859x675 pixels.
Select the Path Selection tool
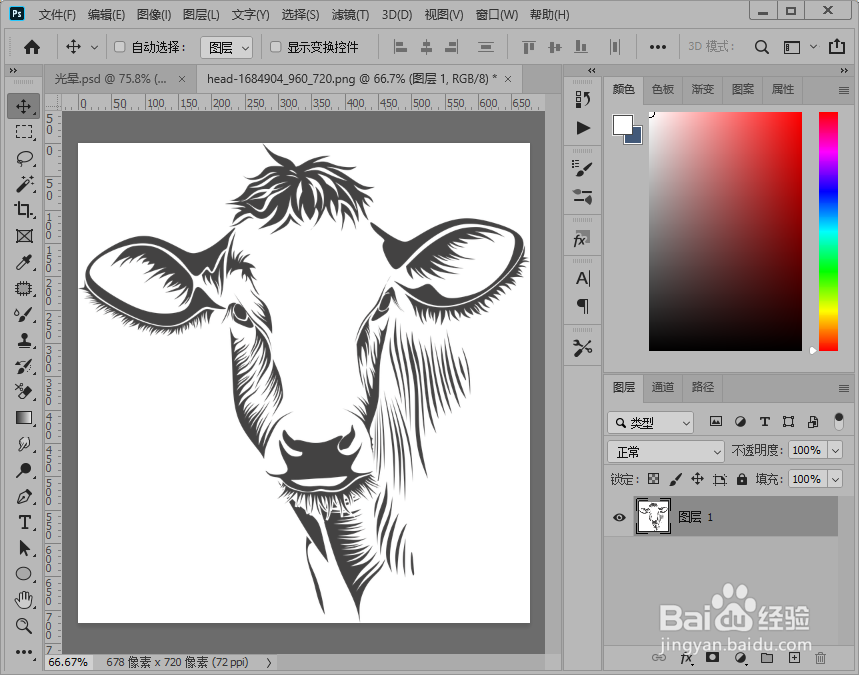pyautogui.click(x=24, y=548)
